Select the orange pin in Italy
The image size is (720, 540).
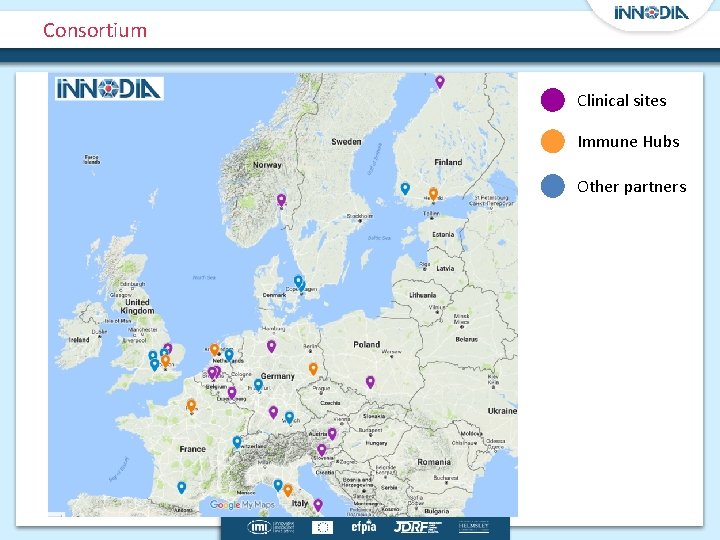288,490
